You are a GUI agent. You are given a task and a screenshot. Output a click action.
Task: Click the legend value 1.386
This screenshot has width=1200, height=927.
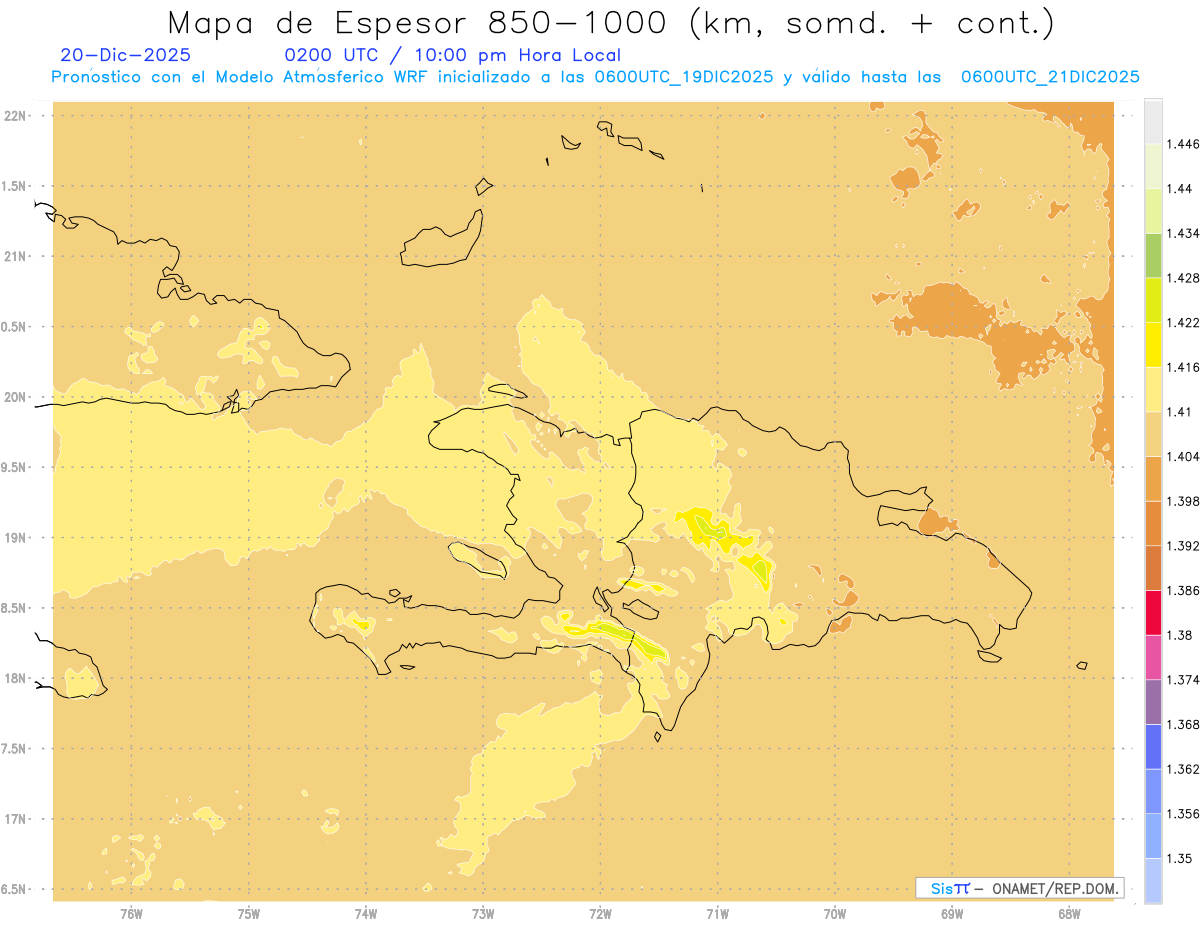(1185, 590)
